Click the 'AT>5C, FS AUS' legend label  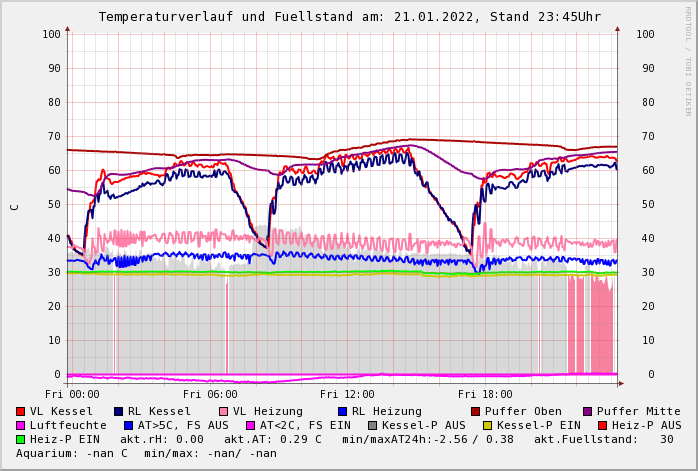pos(182,425)
